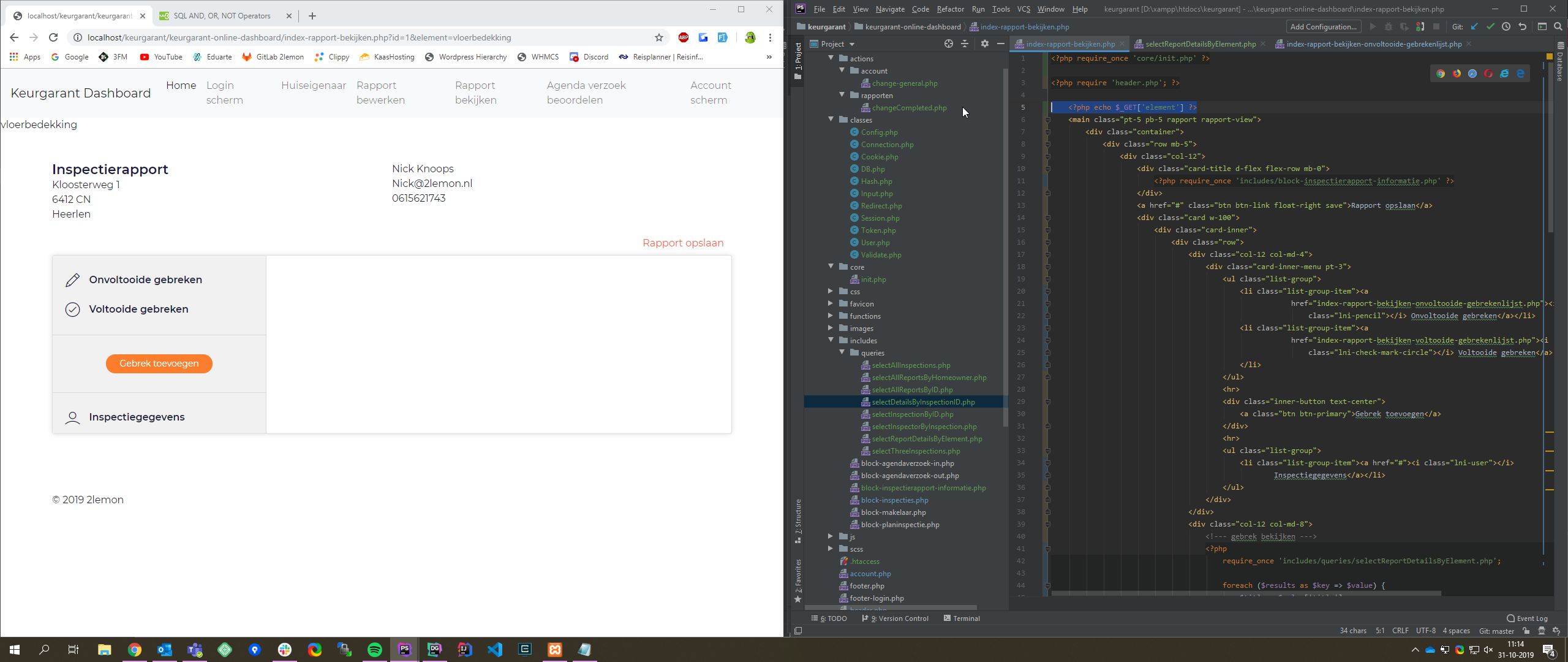Open file in Opera browser icon
1568x662 pixels.
click(1488, 74)
